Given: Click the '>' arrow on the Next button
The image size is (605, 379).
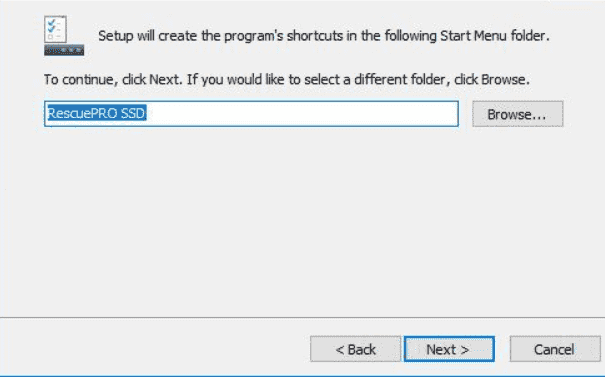Looking at the screenshot, I should [x=465, y=350].
